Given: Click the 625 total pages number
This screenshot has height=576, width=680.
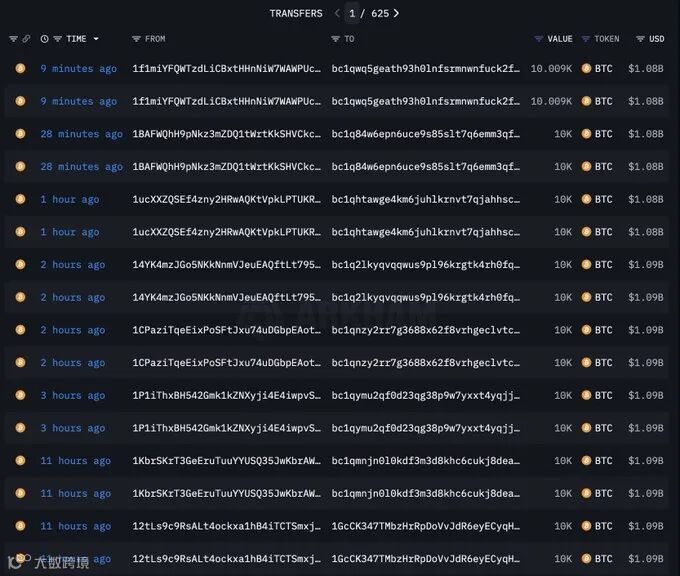Looking at the screenshot, I should [380, 13].
